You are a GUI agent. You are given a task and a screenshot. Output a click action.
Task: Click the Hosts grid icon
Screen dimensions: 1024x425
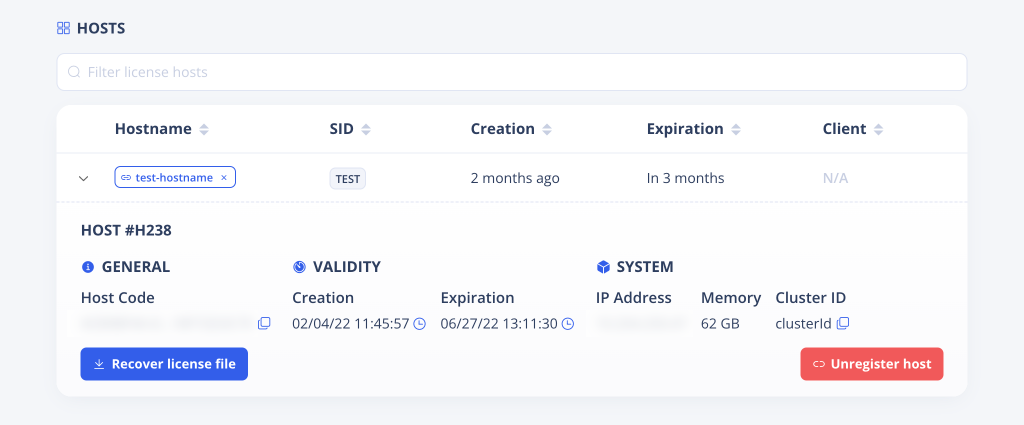(63, 29)
